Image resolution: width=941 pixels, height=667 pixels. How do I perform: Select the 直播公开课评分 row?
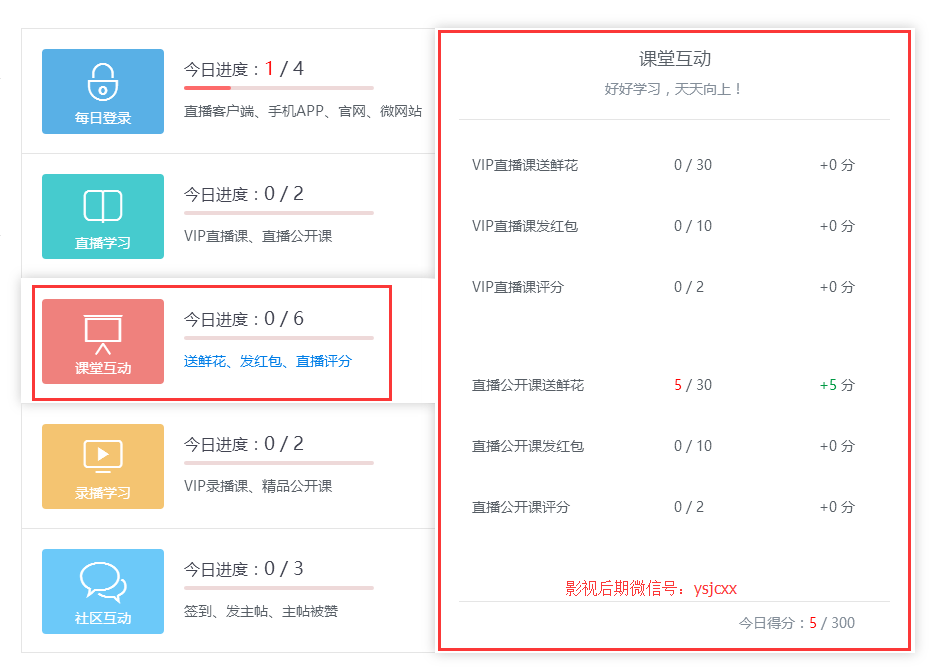click(x=521, y=507)
